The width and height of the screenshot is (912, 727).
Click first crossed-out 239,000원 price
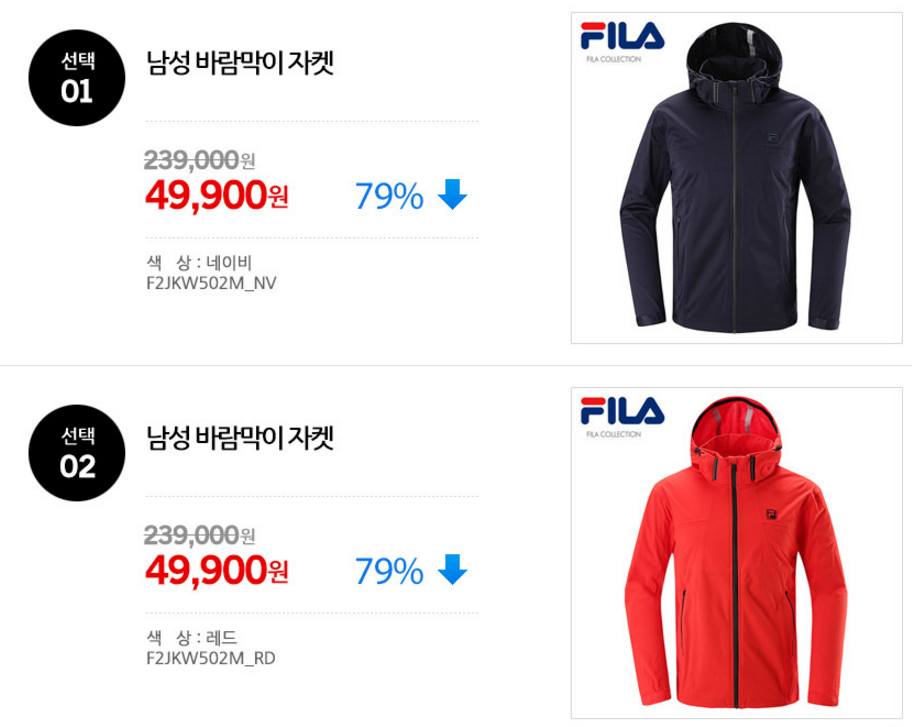coord(200,160)
